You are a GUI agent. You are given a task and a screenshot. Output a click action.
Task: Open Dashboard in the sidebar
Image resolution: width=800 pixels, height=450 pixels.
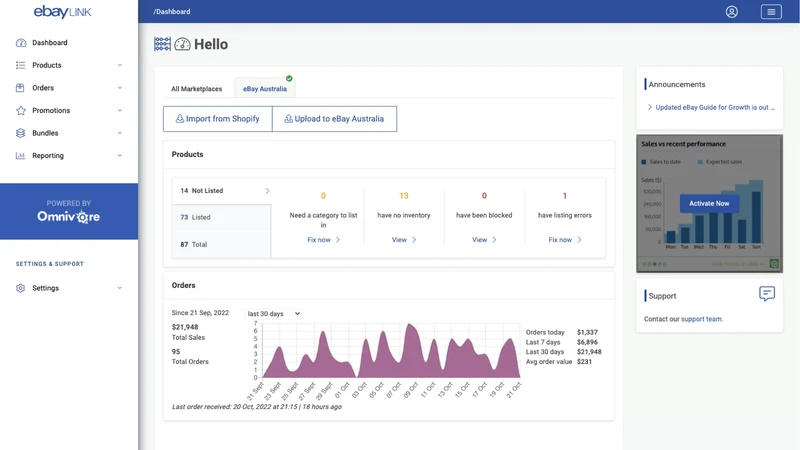[x=49, y=43]
